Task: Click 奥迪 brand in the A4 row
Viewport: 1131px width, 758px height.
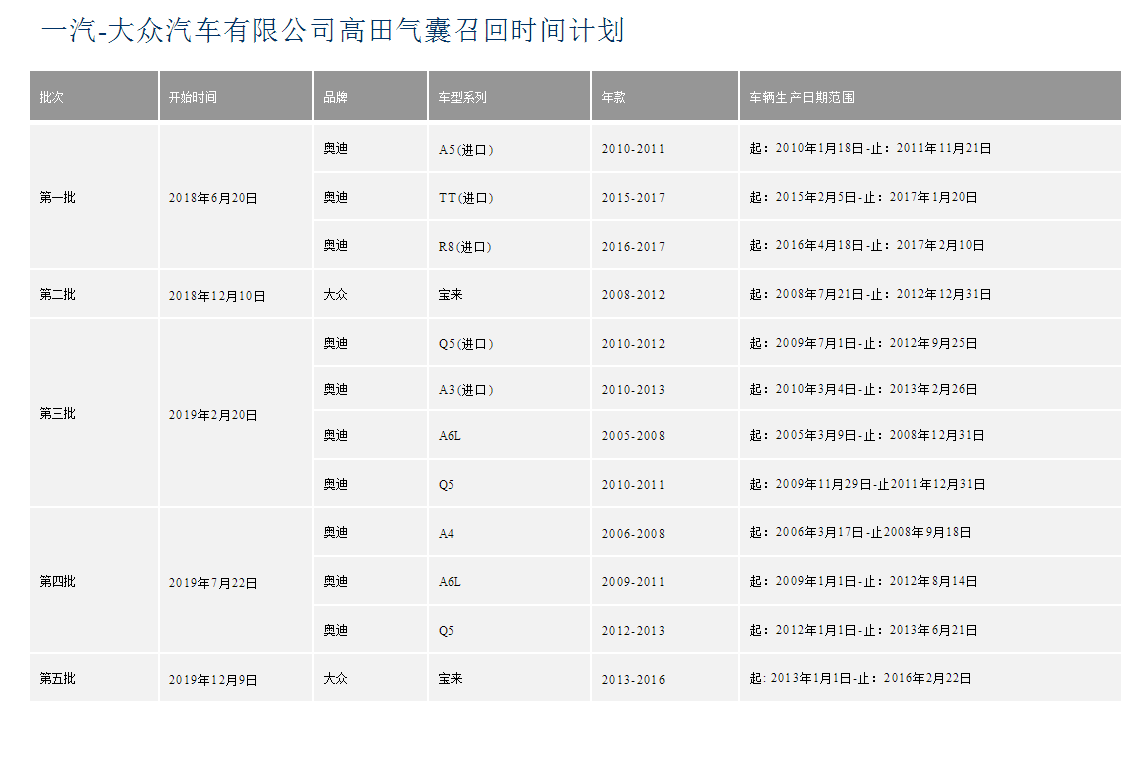Action: coord(335,532)
